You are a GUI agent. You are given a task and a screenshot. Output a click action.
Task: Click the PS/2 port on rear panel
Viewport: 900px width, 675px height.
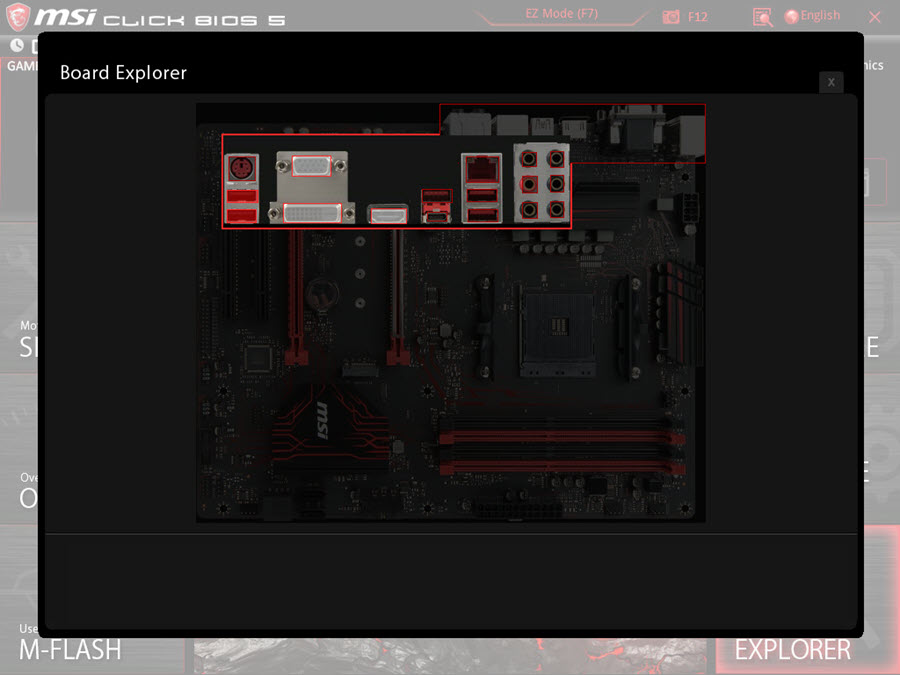[241, 169]
